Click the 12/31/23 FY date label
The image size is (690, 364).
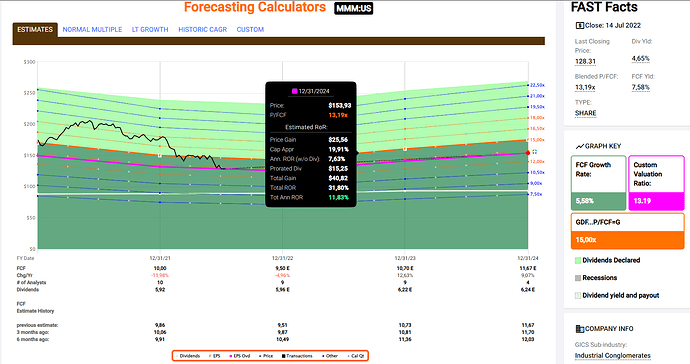(405, 258)
